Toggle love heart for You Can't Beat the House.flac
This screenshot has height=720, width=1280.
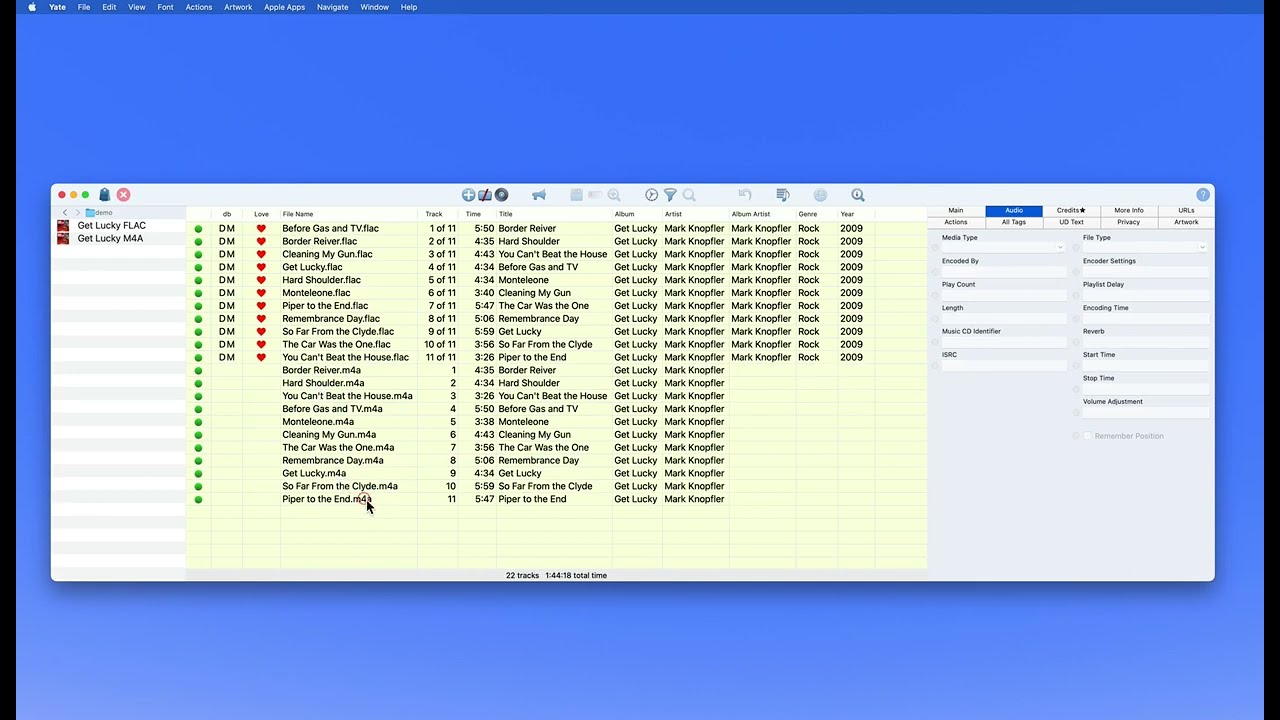coord(261,357)
